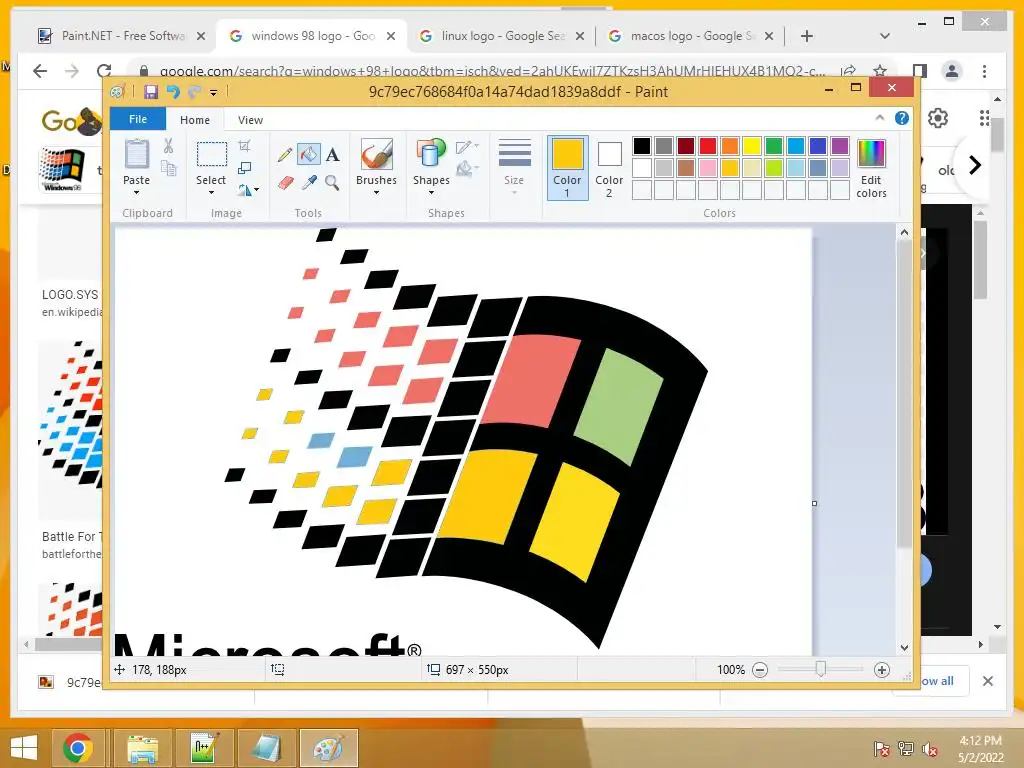The image size is (1024, 768).
Task: Switch to macos logo Google tab
Action: click(691, 36)
